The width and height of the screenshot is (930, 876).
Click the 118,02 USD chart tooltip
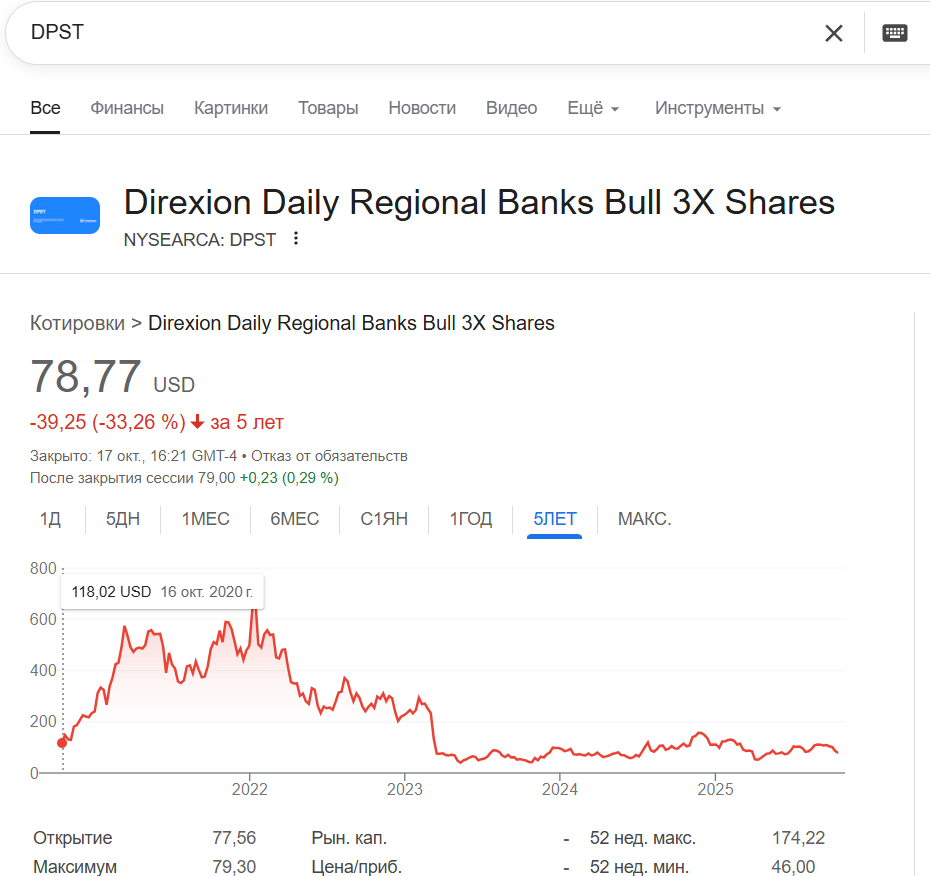click(162, 592)
